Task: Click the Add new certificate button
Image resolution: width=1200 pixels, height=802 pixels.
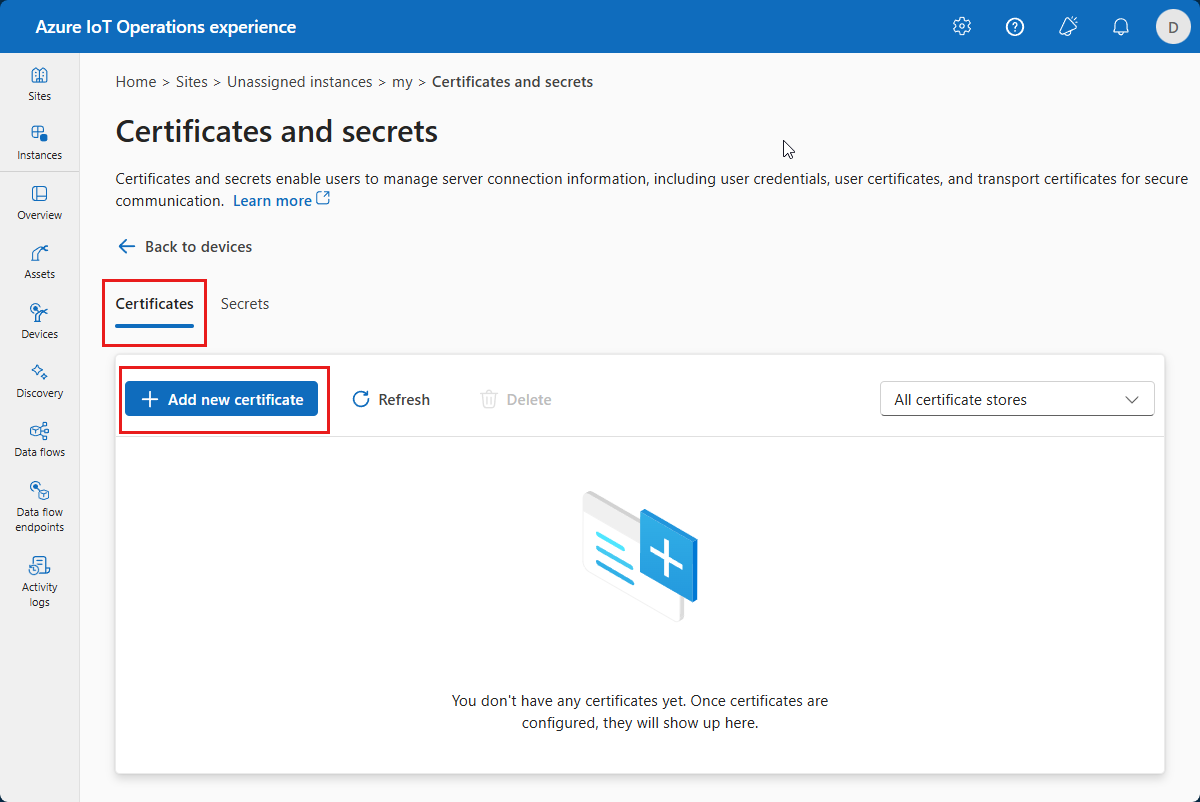Action: pos(222,400)
